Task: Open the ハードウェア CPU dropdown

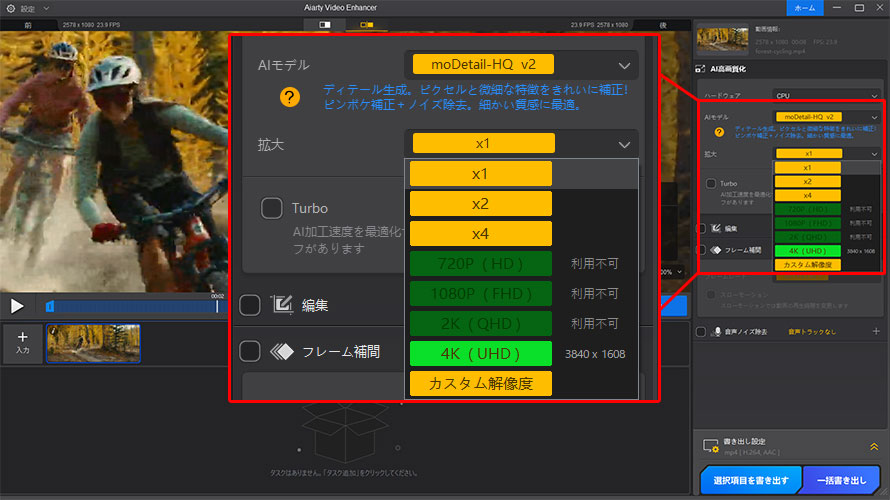Action: tap(826, 95)
